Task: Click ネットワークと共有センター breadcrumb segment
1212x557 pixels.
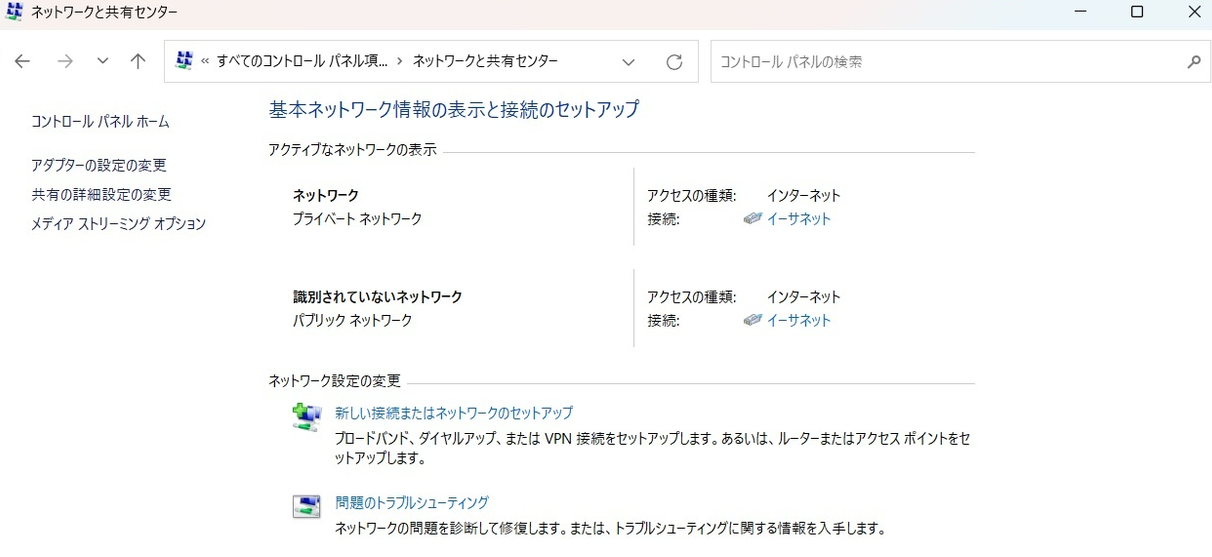Action: pyautogui.click(x=485, y=62)
